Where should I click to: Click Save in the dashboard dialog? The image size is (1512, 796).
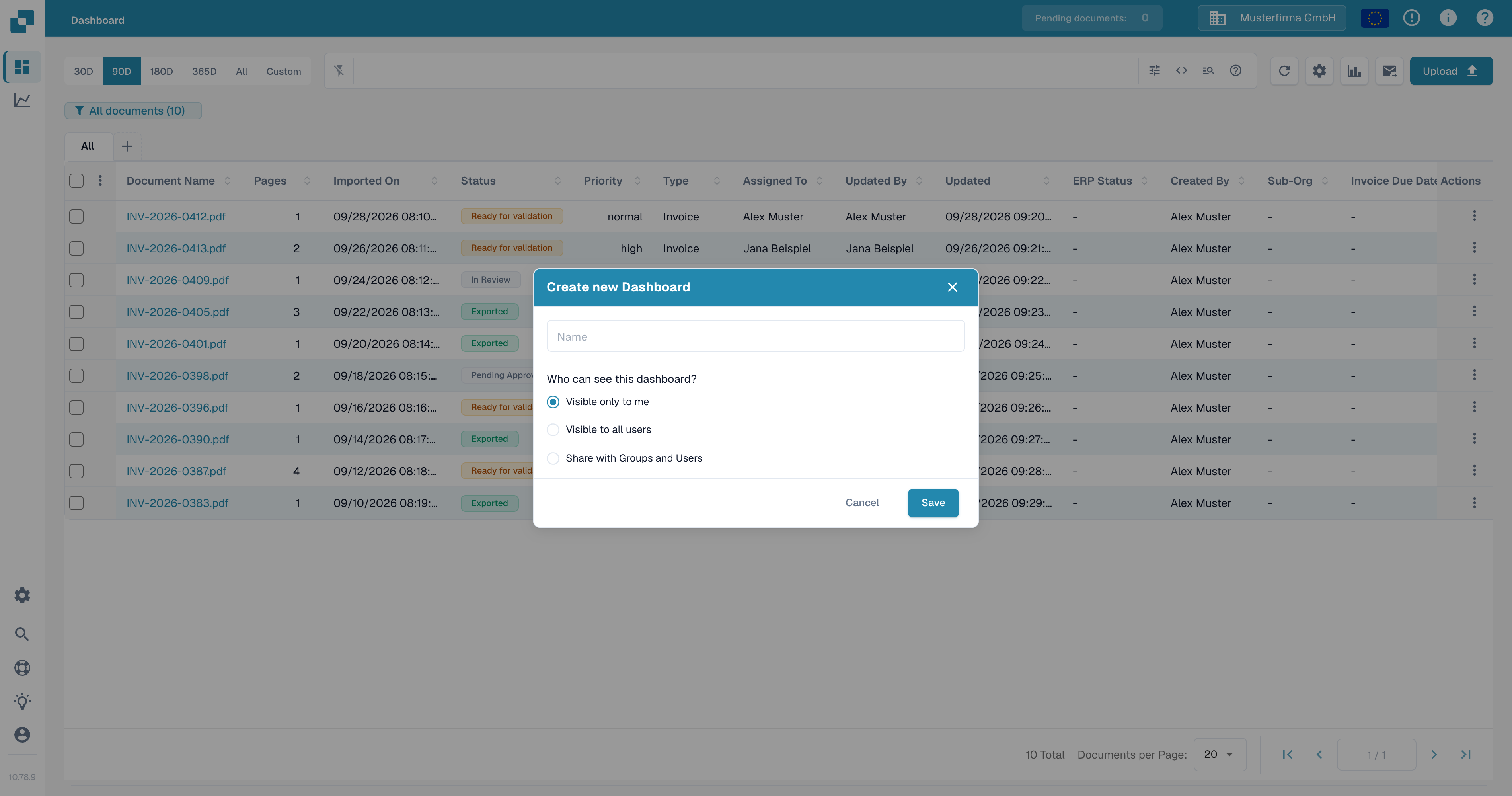933,503
